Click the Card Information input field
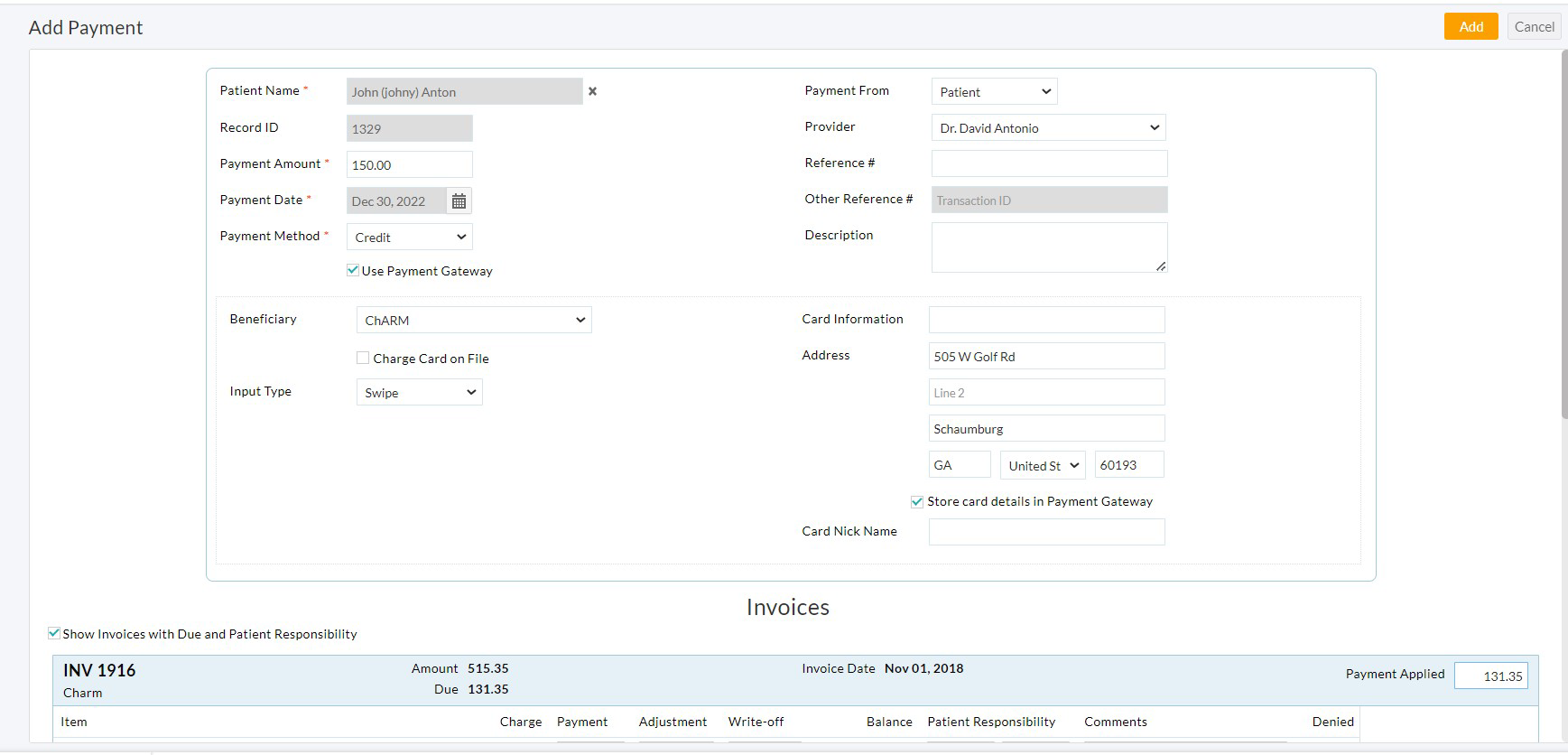This screenshot has width=1568, height=755. coord(1046,320)
